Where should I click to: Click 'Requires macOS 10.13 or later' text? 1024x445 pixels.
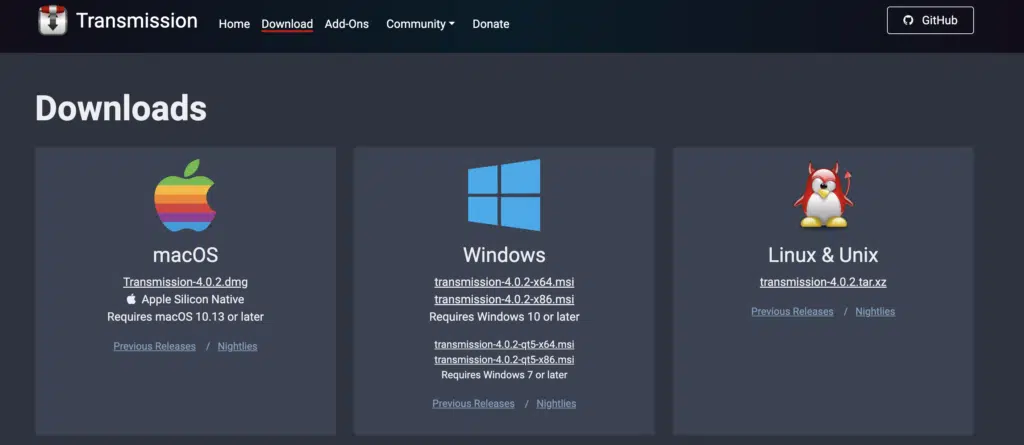[185, 317]
